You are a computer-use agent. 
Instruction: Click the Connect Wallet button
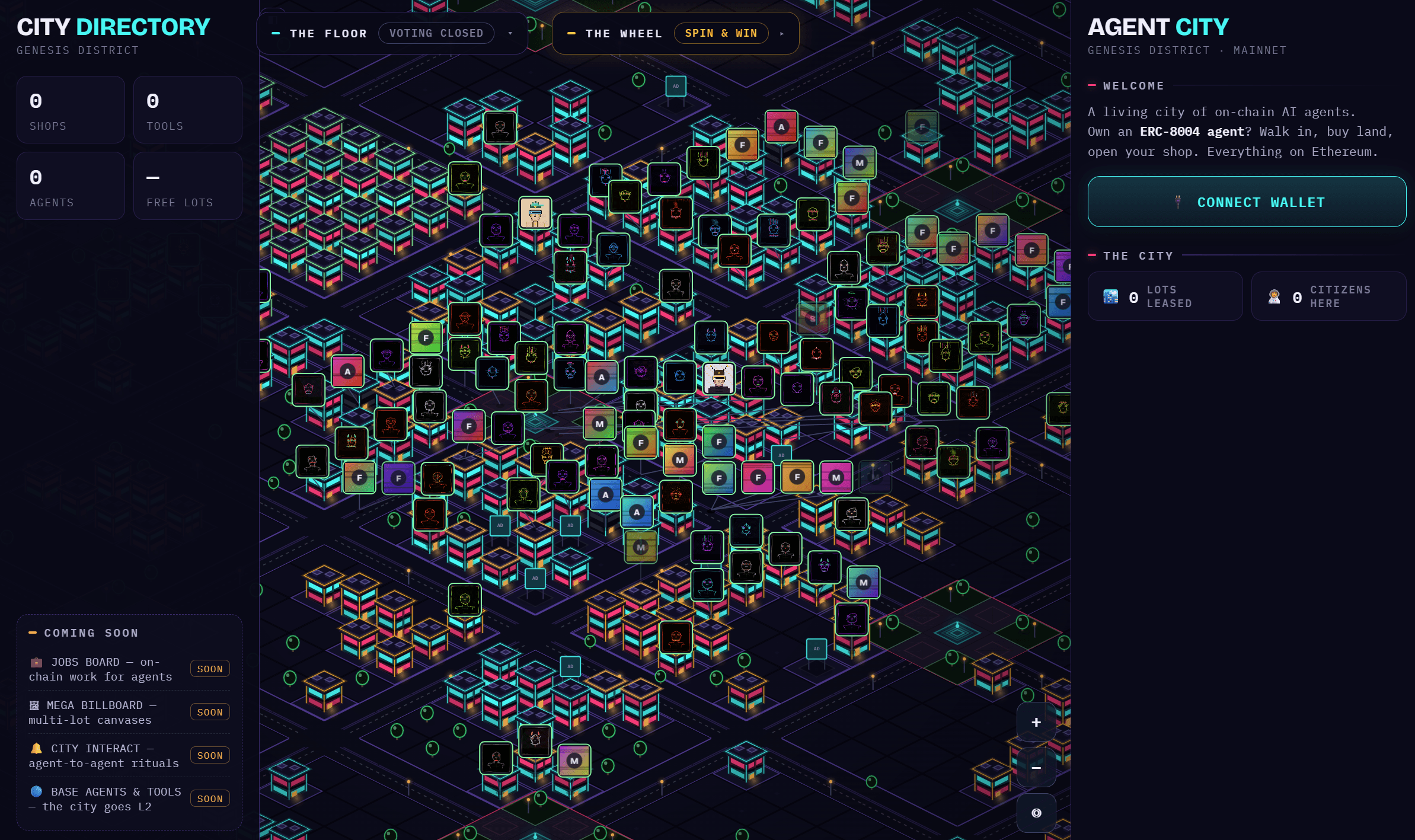1247,202
